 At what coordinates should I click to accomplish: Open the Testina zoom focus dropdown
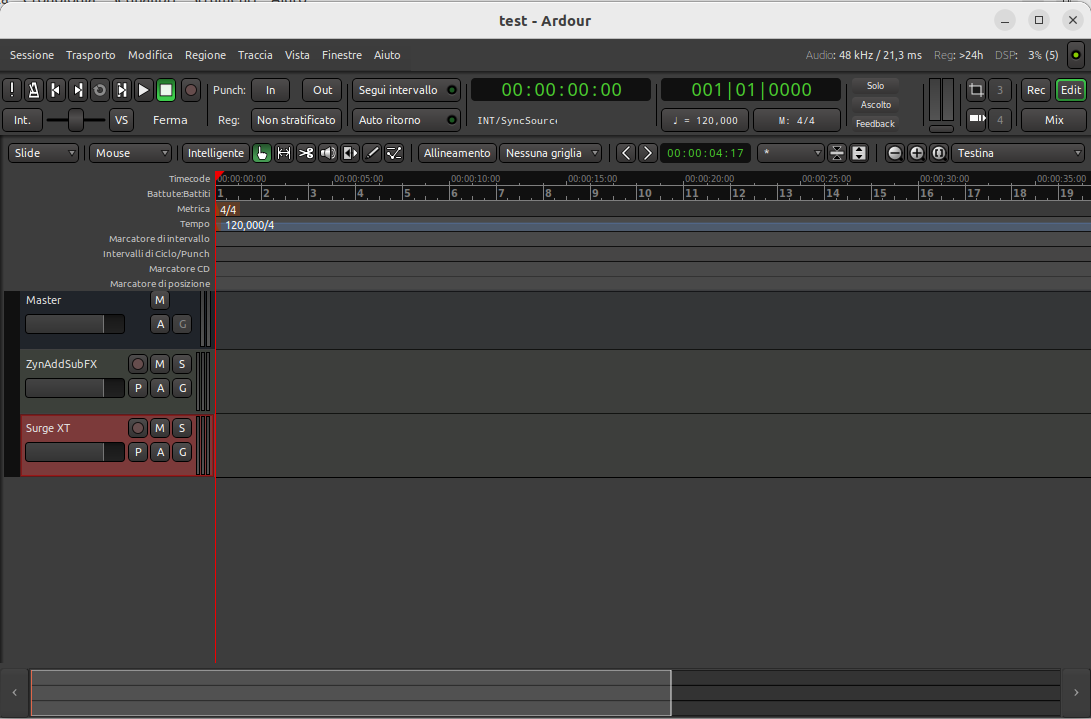click(x=1018, y=153)
